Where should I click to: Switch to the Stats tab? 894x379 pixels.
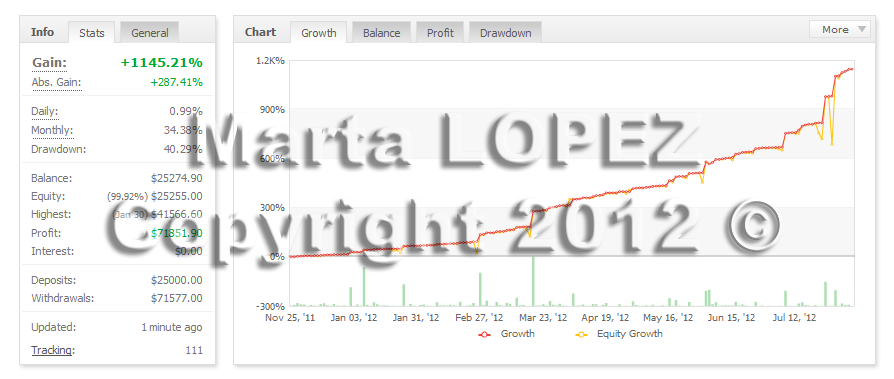pyautogui.click(x=91, y=32)
